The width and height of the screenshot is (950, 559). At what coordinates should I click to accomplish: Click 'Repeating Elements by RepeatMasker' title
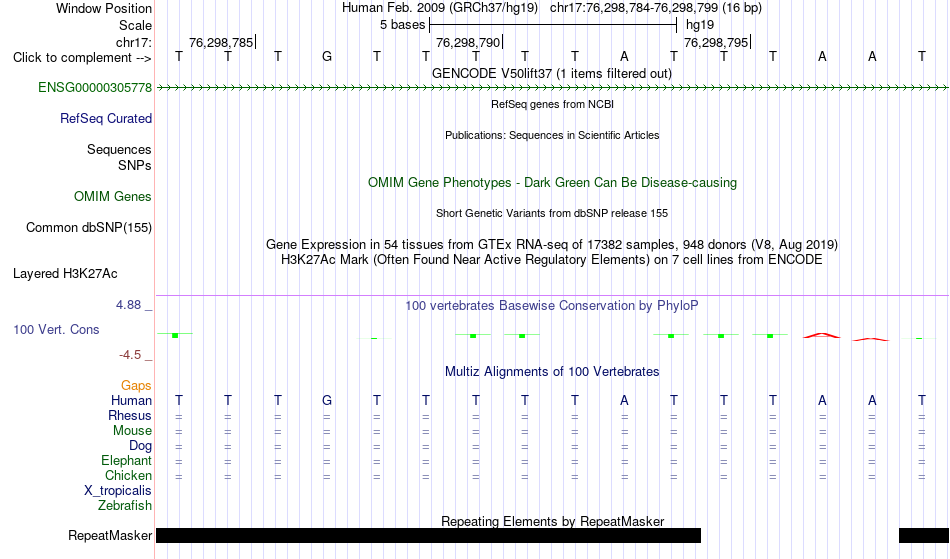coord(553,521)
